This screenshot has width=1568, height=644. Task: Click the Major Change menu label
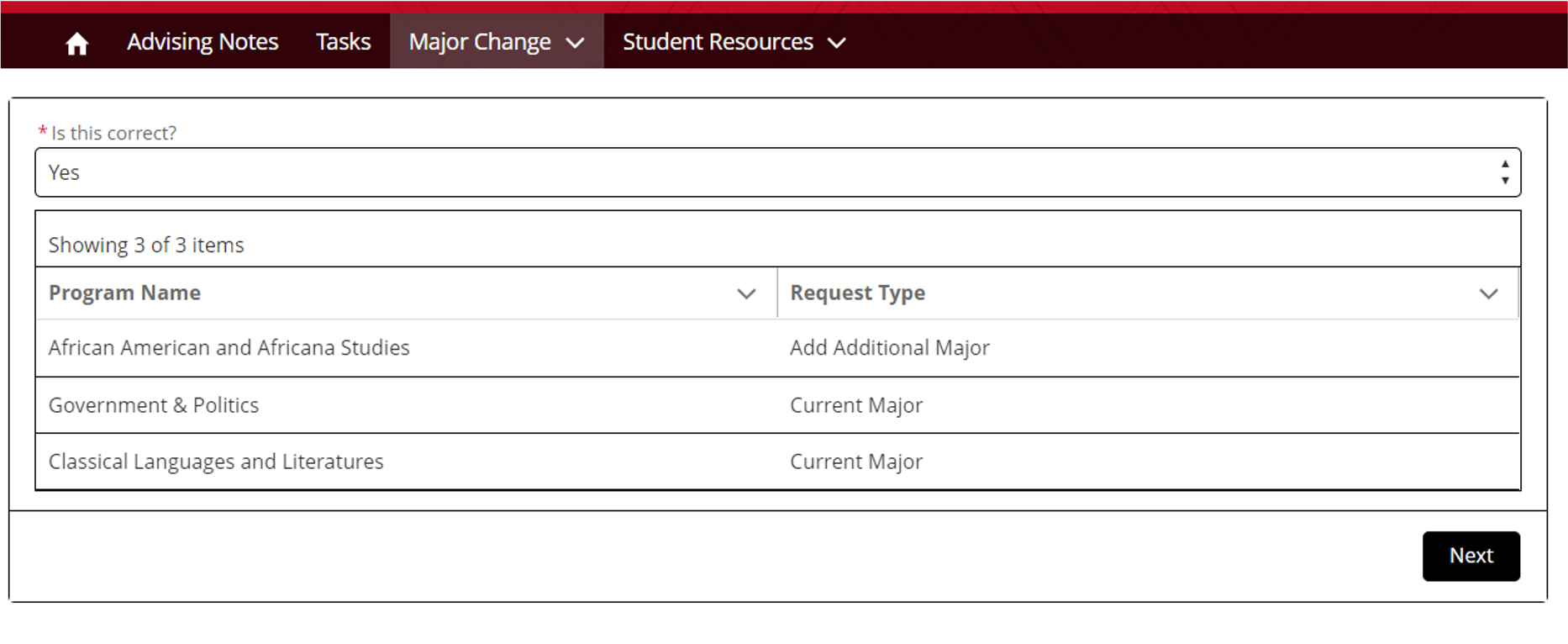pyautogui.click(x=480, y=42)
